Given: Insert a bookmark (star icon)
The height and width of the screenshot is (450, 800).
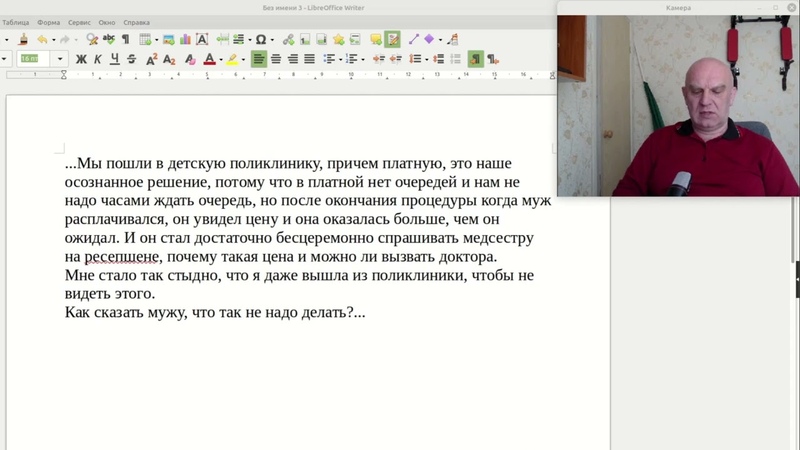Looking at the screenshot, I should (x=338, y=39).
